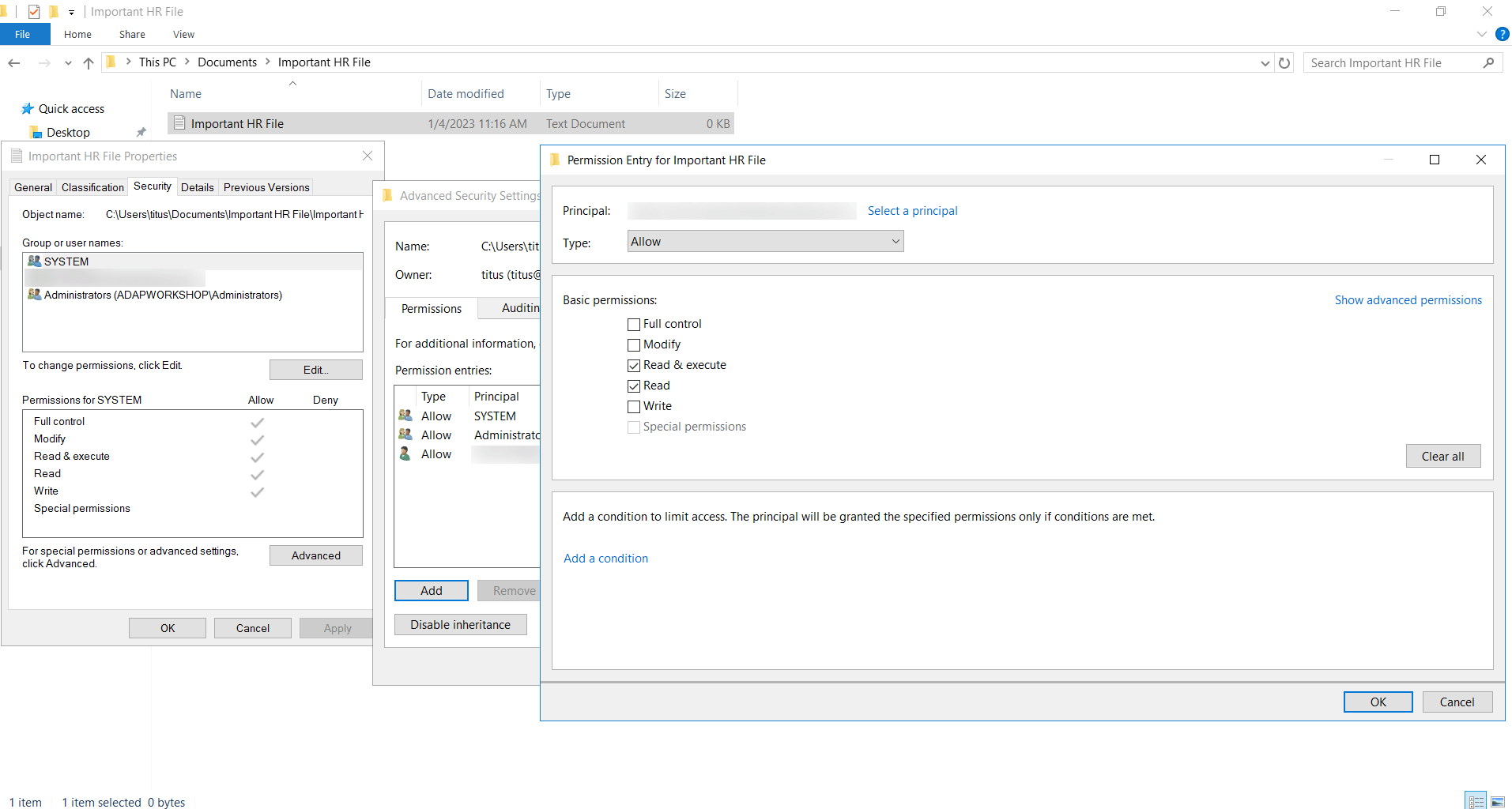The image size is (1512, 809).
Task: Open the Quick Access Toolbar customize menu
Action: coord(71,11)
